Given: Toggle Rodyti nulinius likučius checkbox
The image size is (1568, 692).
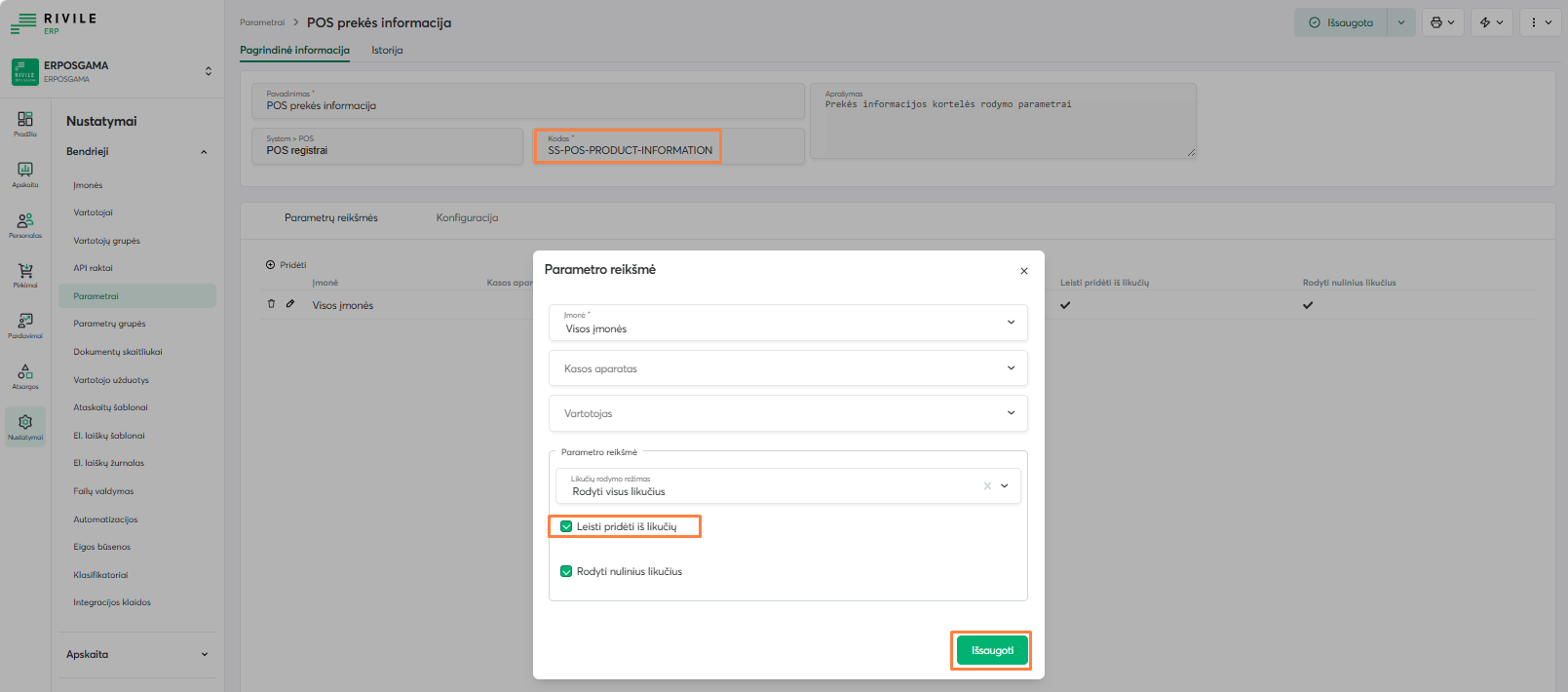Looking at the screenshot, I should pos(566,571).
